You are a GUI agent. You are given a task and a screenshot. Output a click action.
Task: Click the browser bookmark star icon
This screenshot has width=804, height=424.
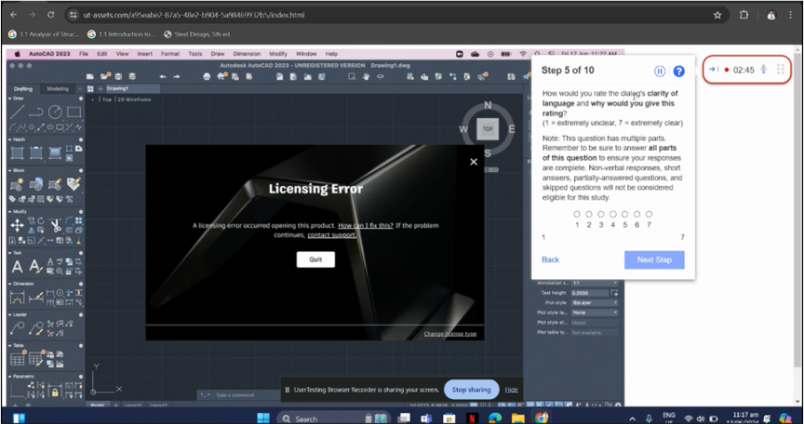coord(717,15)
